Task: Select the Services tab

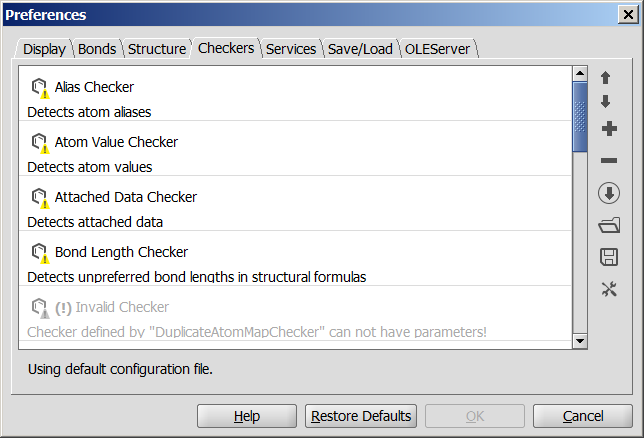Action: (290, 49)
